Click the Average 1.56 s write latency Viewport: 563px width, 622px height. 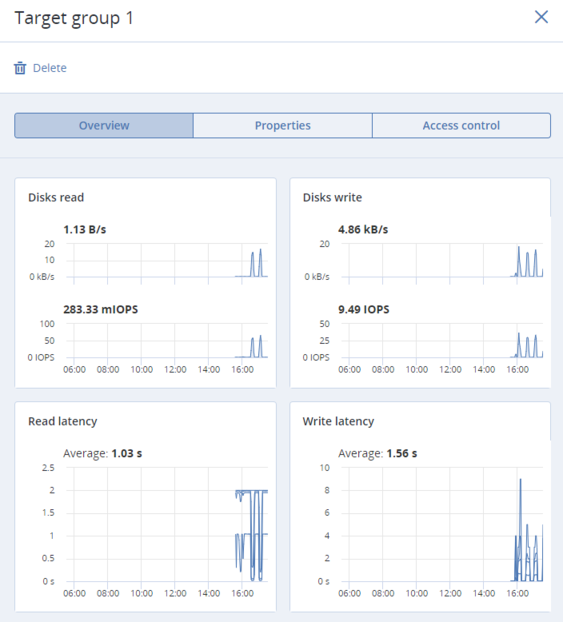click(x=377, y=453)
